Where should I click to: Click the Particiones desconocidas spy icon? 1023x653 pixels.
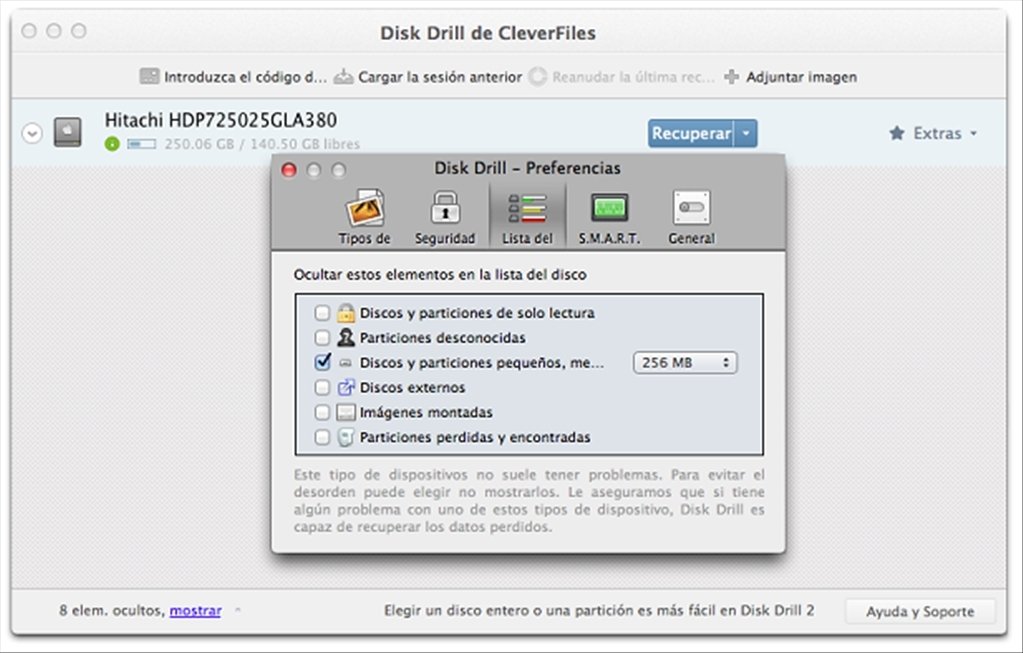tap(346, 337)
